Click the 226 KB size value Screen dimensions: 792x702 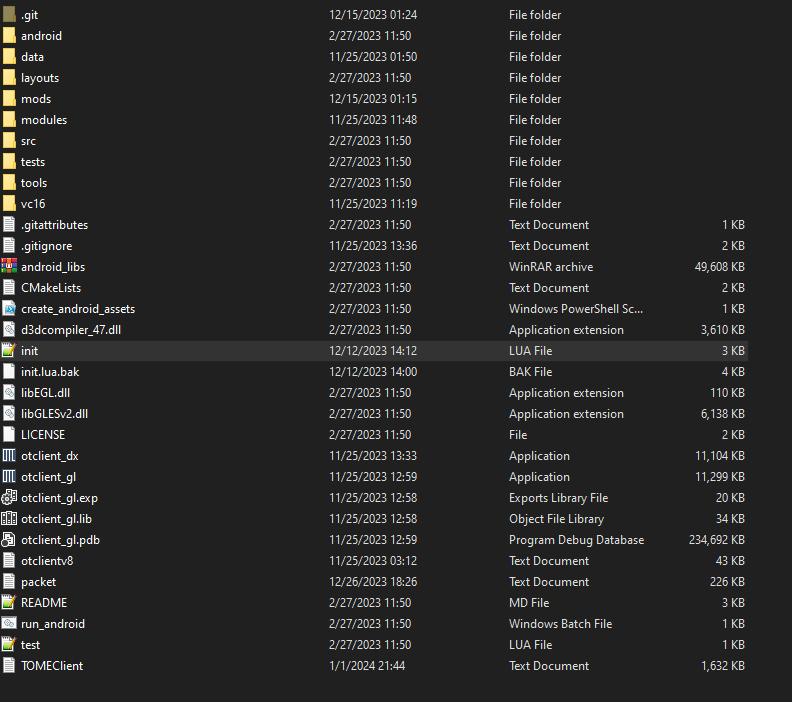pyautogui.click(x=727, y=582)
